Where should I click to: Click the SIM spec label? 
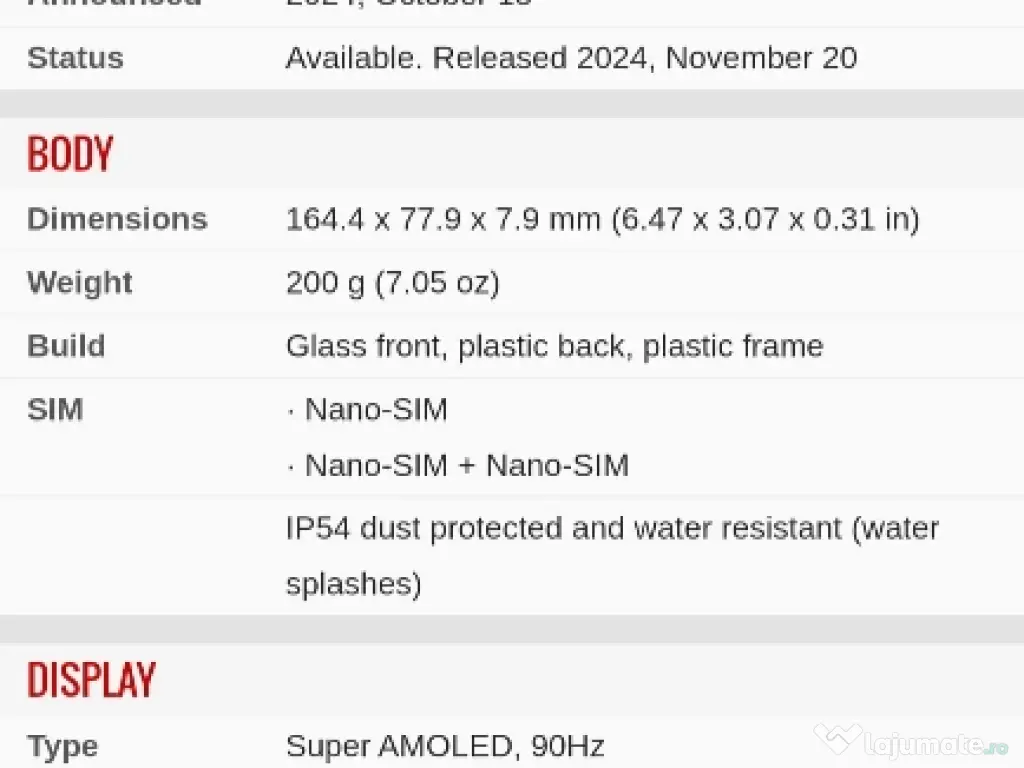pos(55,409)
